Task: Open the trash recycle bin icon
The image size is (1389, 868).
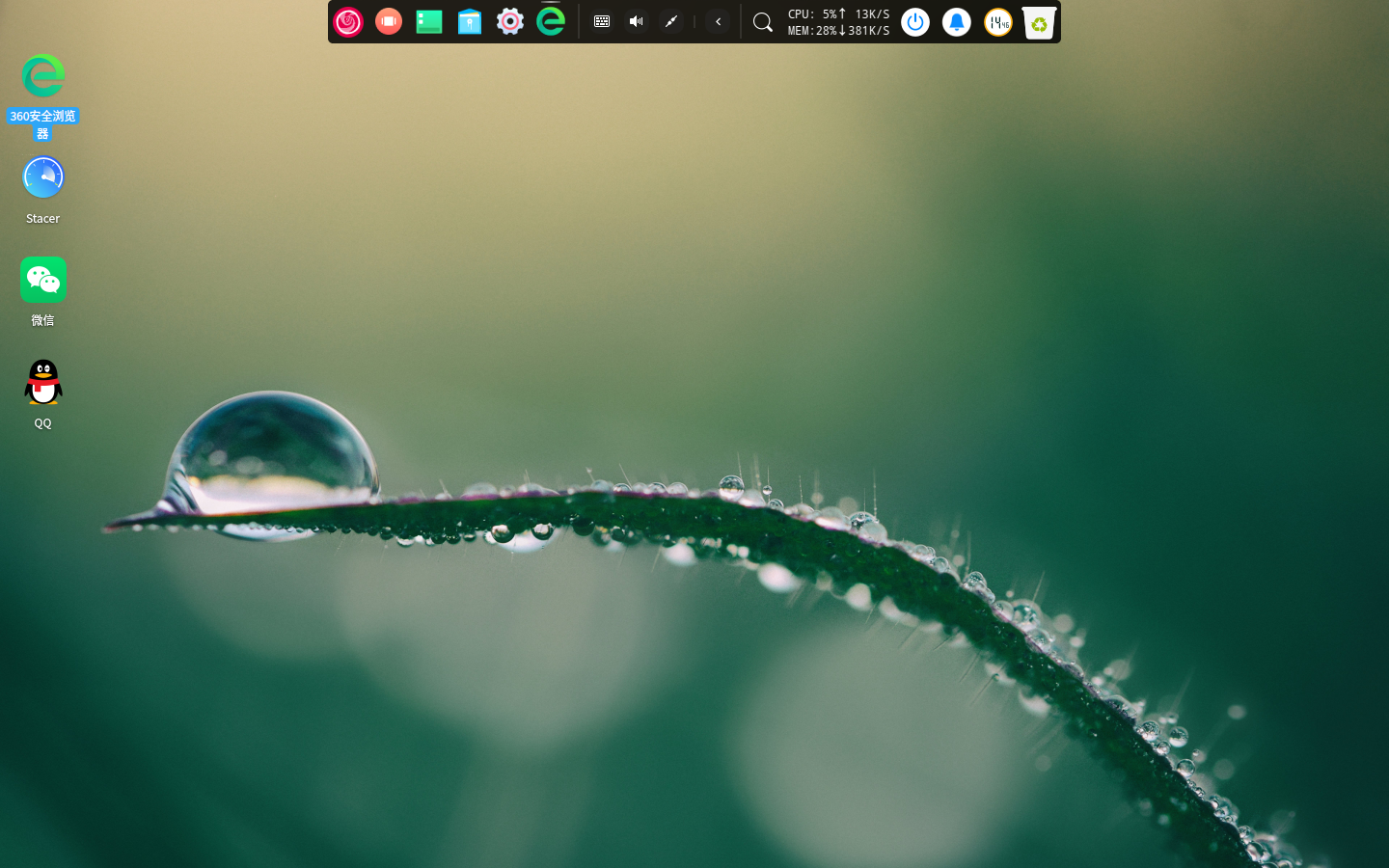Action: 1039,22
